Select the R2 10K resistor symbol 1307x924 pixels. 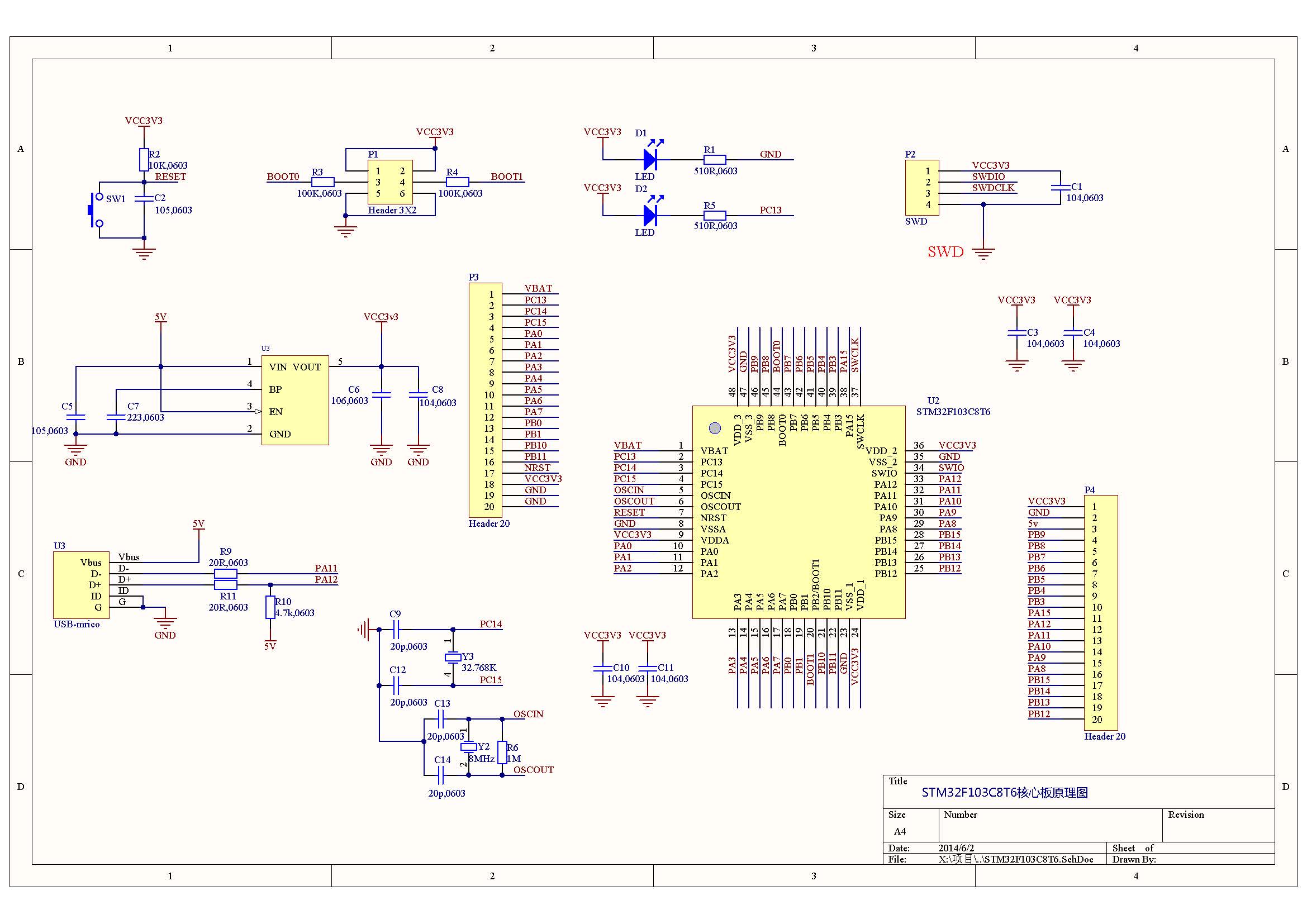pyautogui.click(x=144, y=160)
